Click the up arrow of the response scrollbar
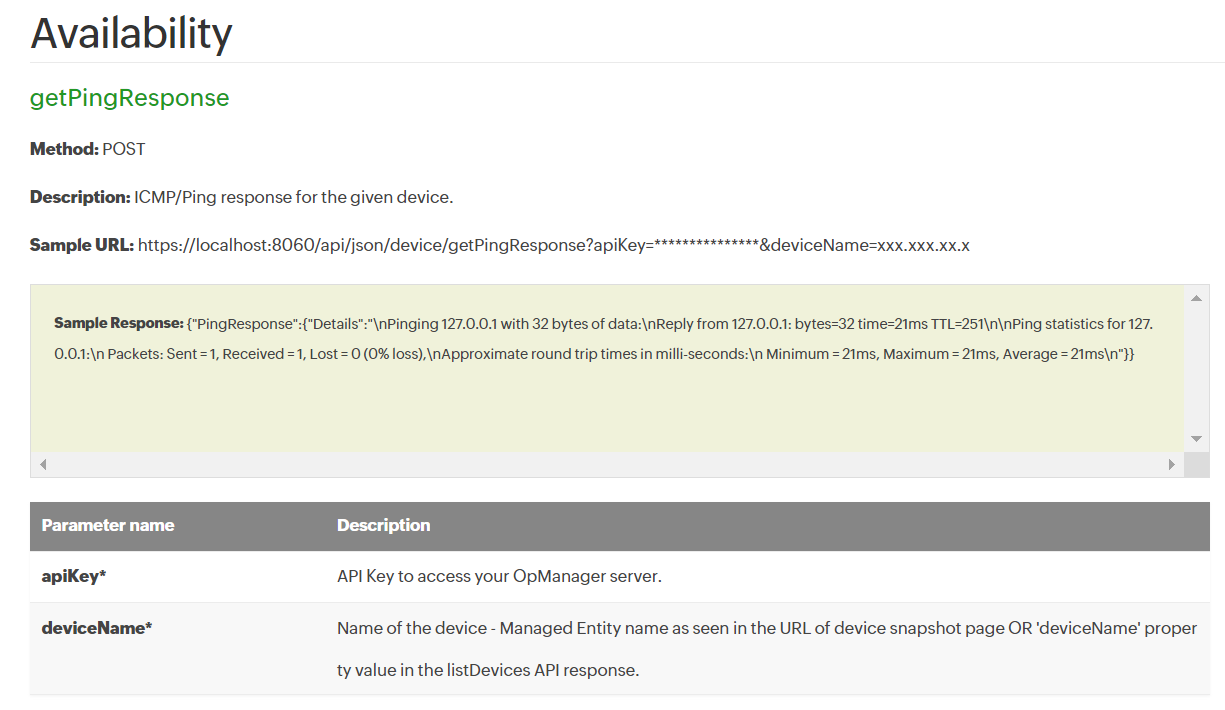Viewport: 1225px width, 710px height. (1196, 298)
